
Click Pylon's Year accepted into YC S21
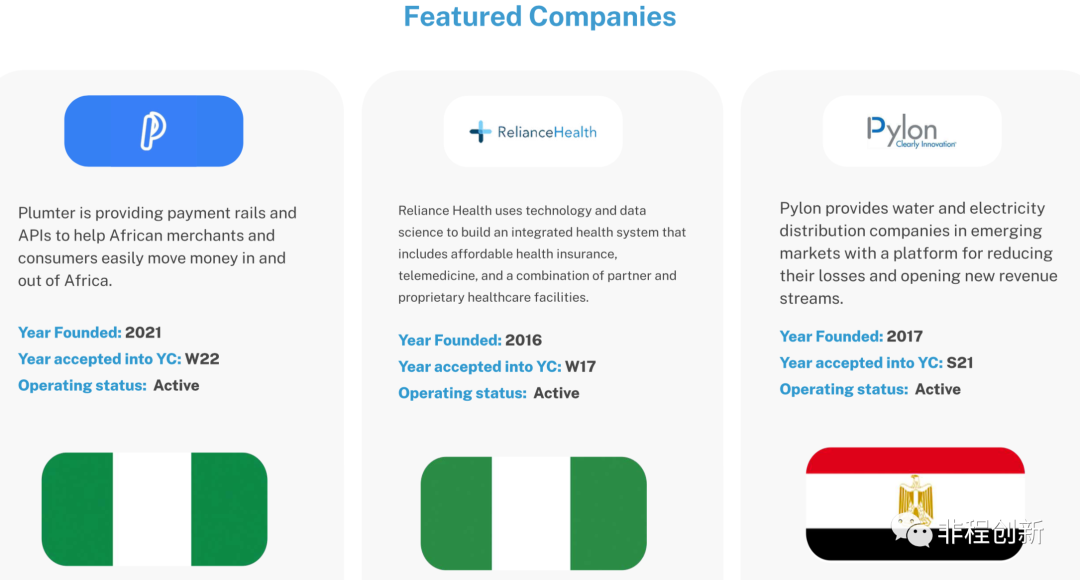click(876, 363)
